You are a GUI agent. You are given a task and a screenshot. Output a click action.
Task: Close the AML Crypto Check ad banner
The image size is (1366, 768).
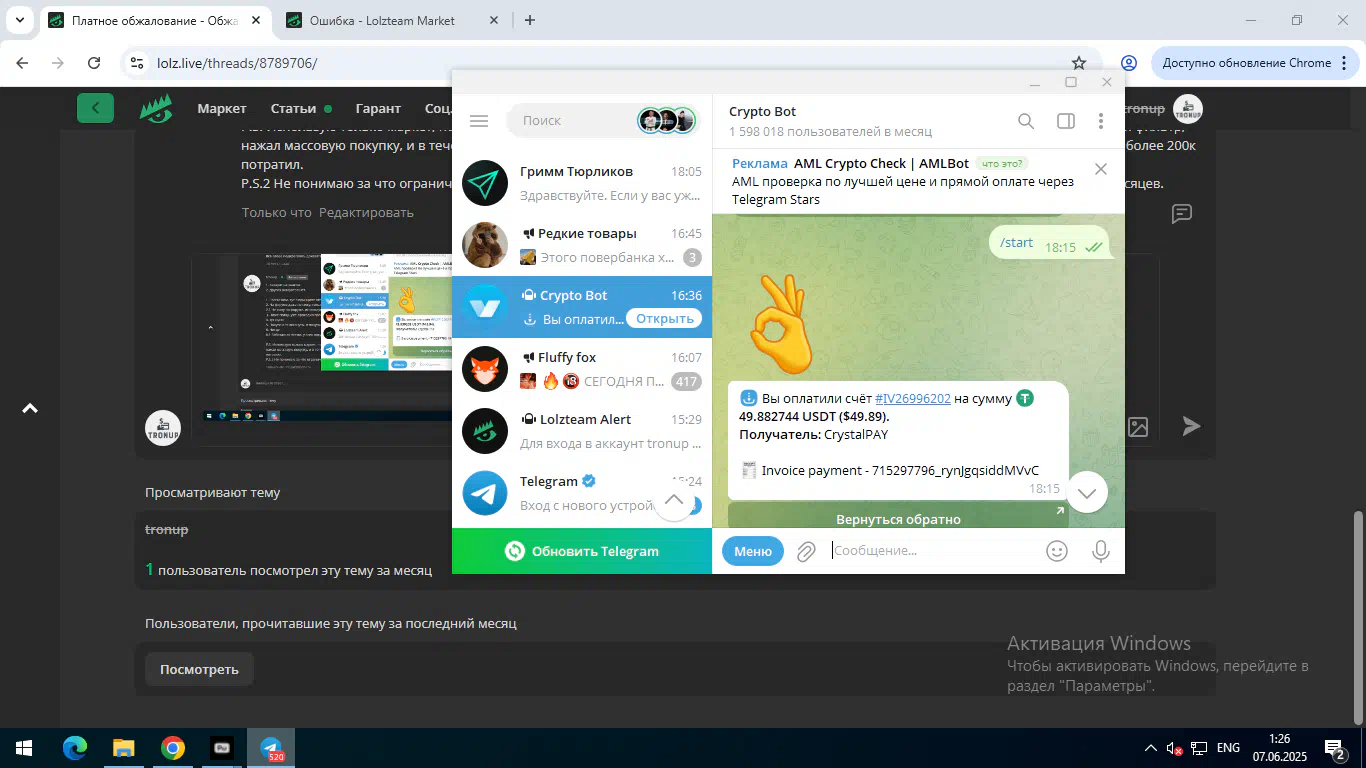point(1101,169)
